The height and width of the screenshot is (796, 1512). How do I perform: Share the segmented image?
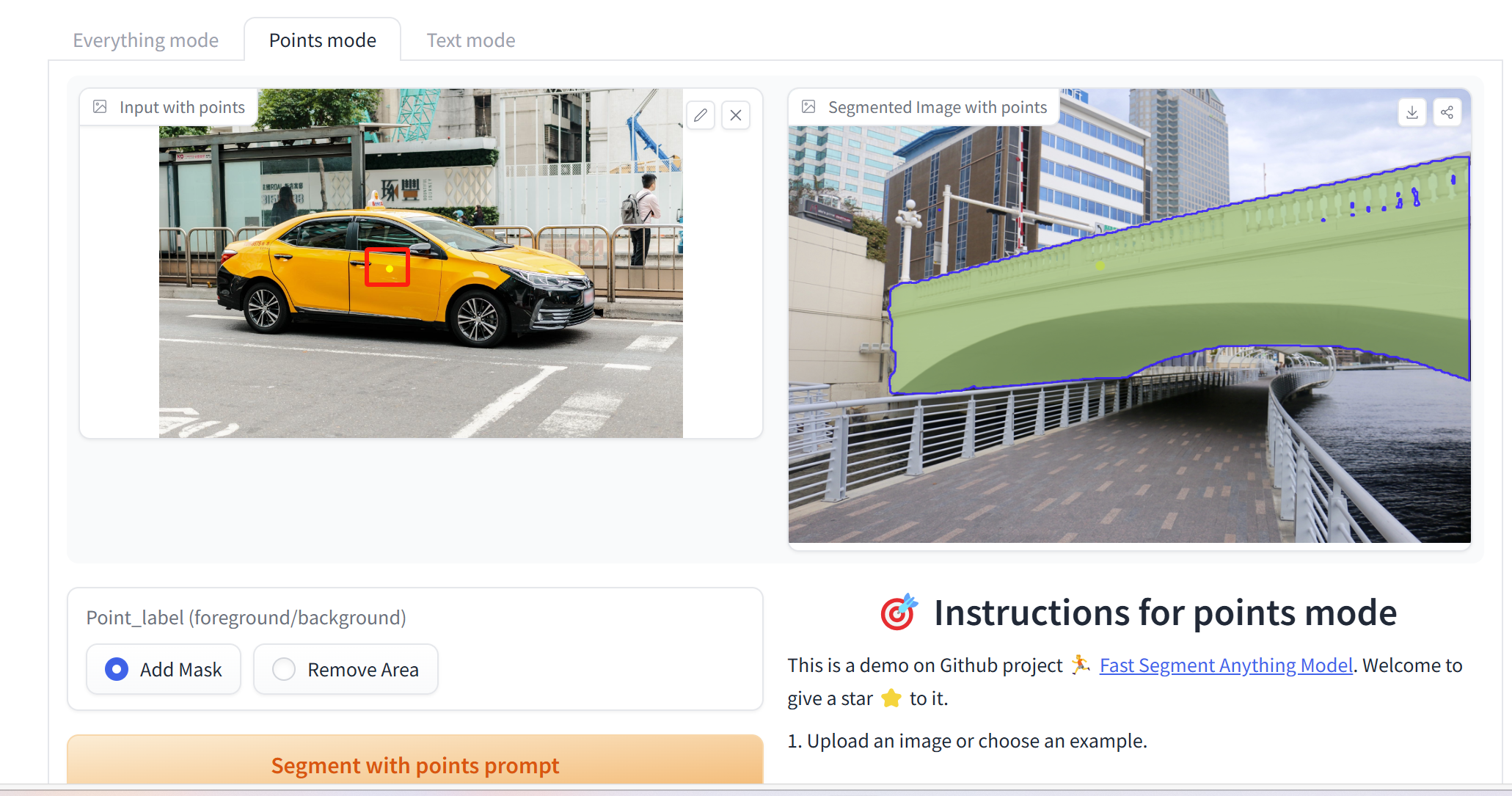[x=1447, y=112]
